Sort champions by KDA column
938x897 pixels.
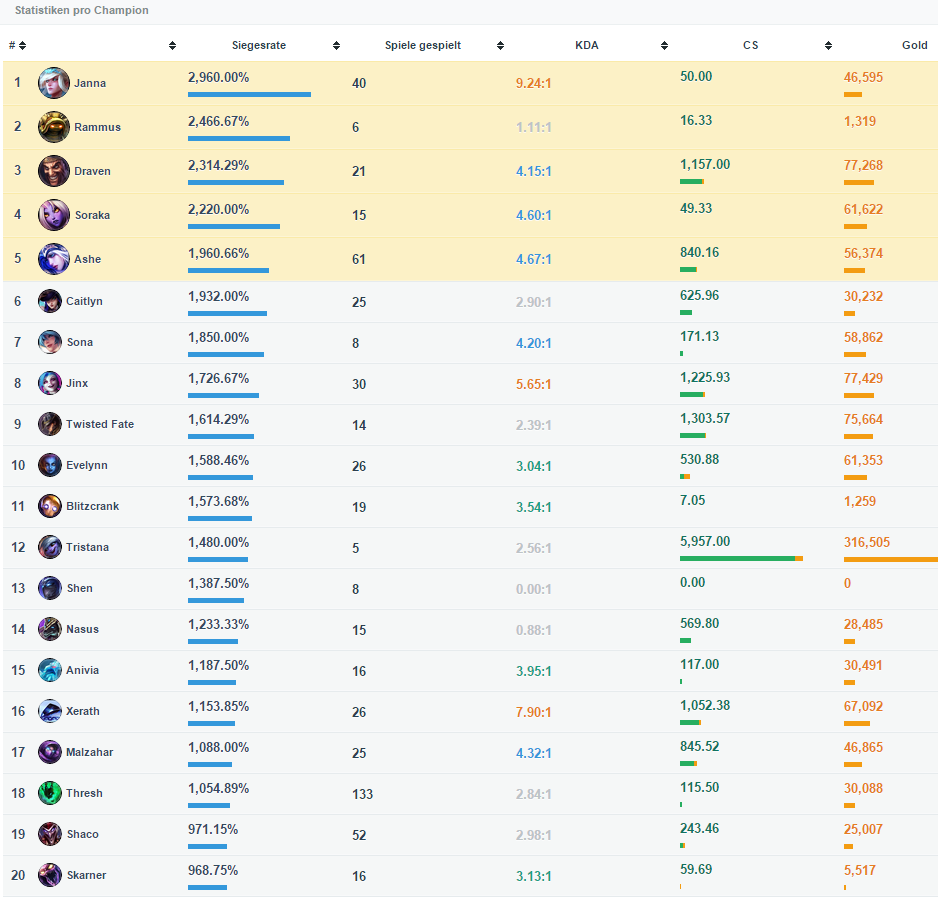[x=587, y=45]
